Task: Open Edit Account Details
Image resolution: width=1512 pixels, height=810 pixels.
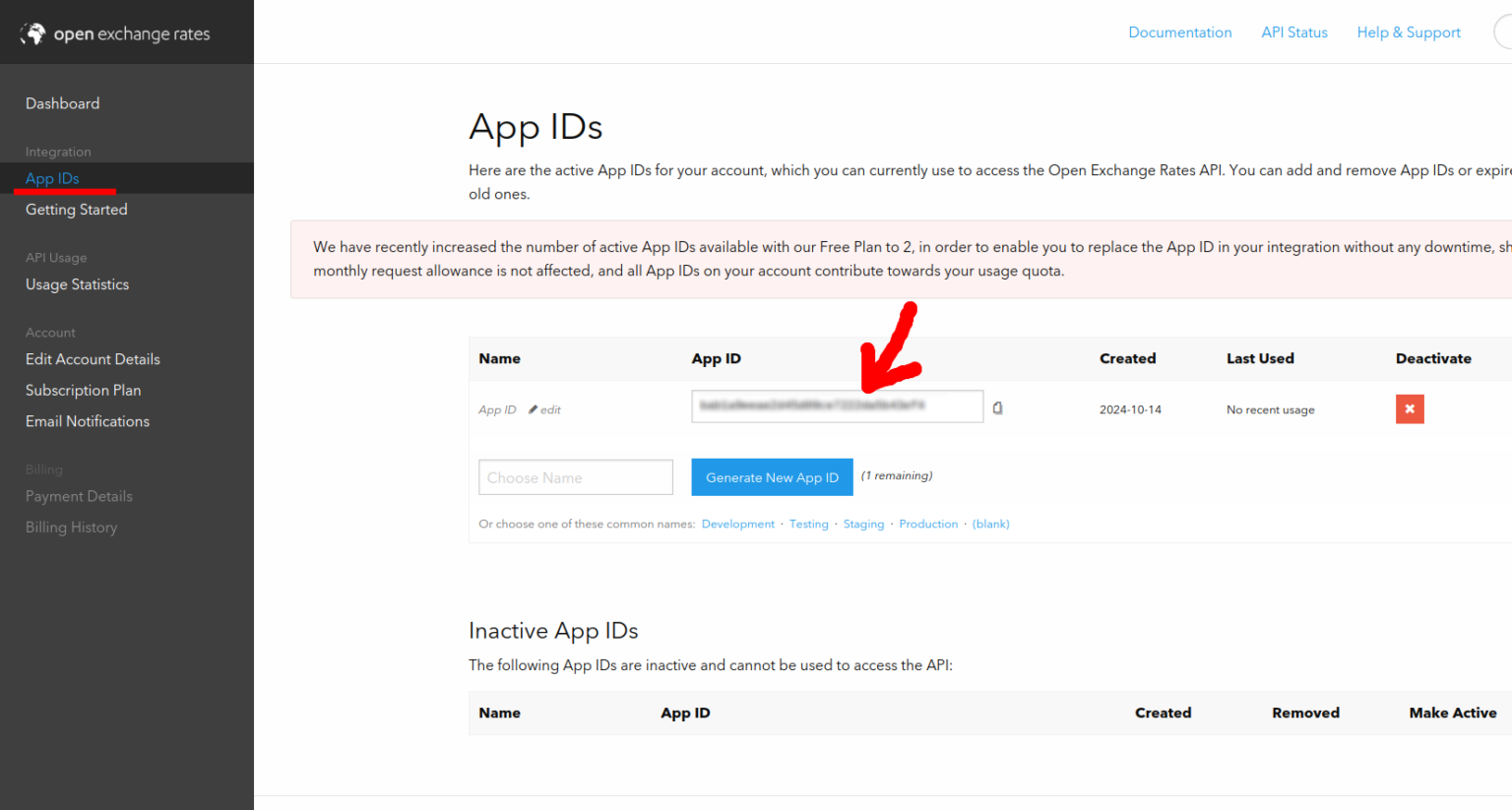Action: pyautogui.click(x=93, y=359)
